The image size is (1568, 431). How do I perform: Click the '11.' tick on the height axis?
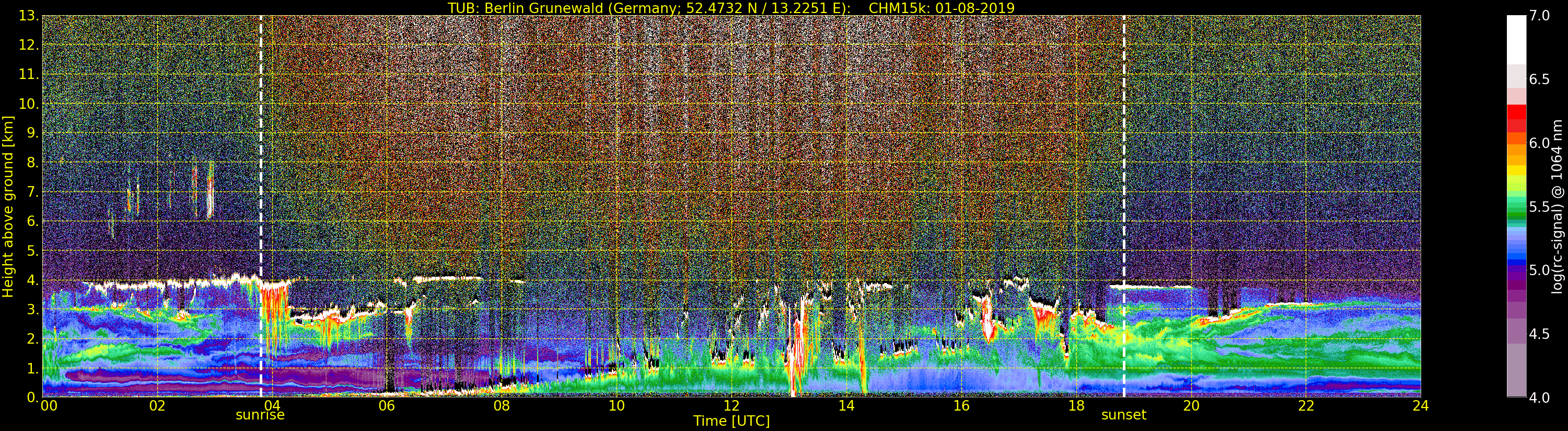[29, 74]
